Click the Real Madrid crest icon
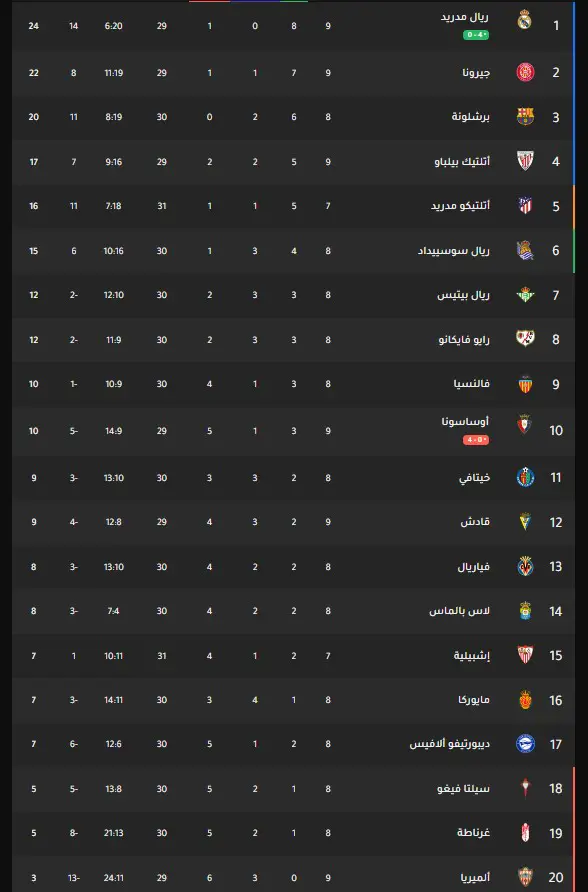This screenshot has height=892, width=588. tap(525, 20)
